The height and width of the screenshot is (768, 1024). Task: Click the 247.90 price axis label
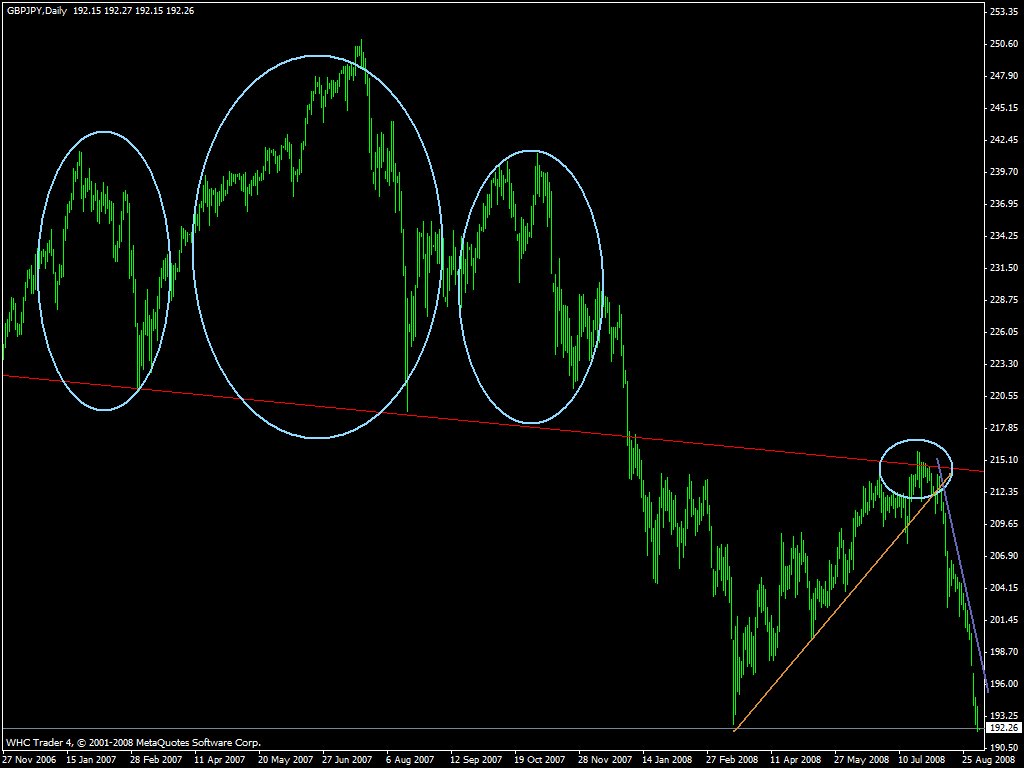coord(1004,76)
